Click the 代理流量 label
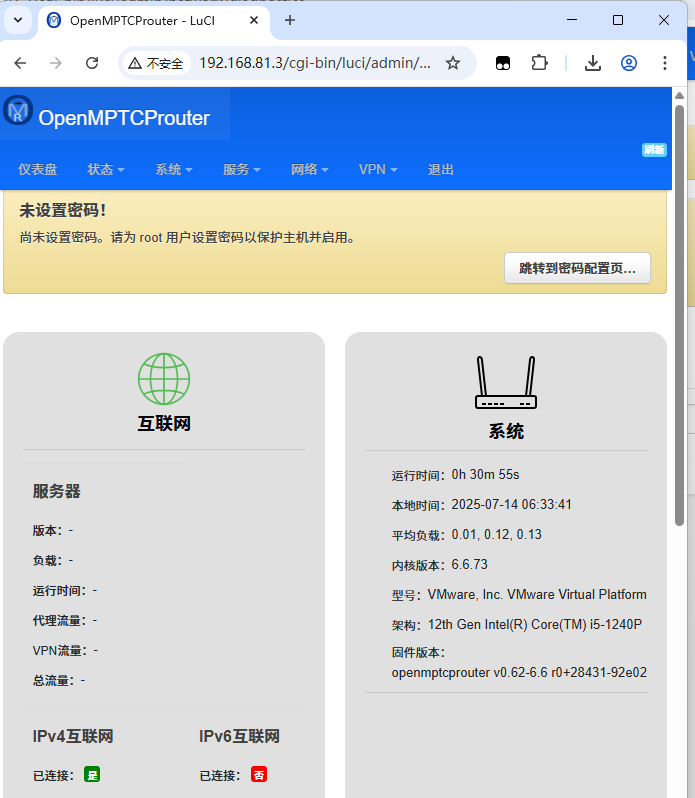The width and height of the screenshot is (695, 798). 60,620
